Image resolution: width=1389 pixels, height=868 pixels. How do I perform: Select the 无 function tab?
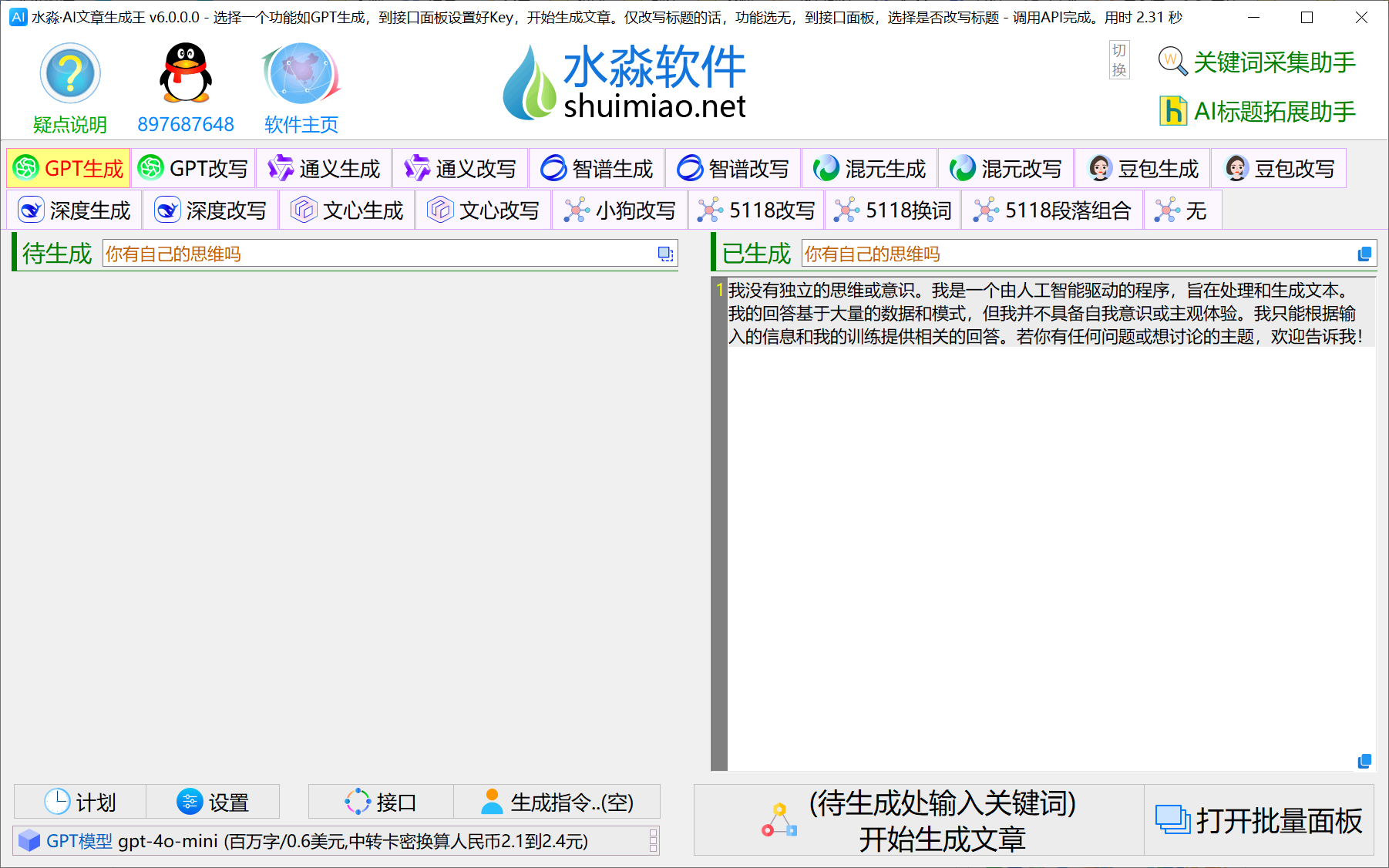(1182, 210)
